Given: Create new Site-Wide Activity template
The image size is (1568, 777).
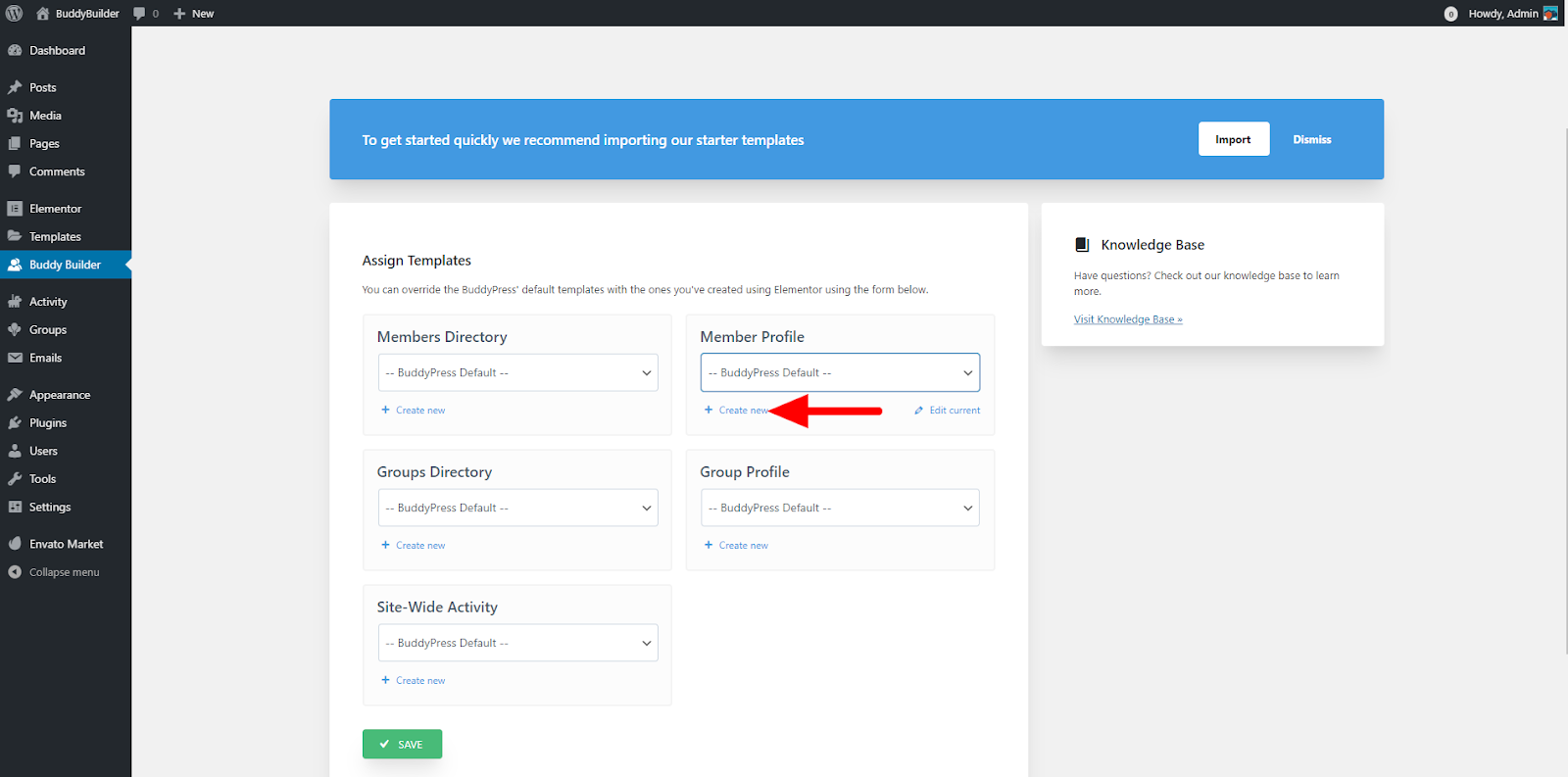Looking at the screenshot, I should coord(414,681).
